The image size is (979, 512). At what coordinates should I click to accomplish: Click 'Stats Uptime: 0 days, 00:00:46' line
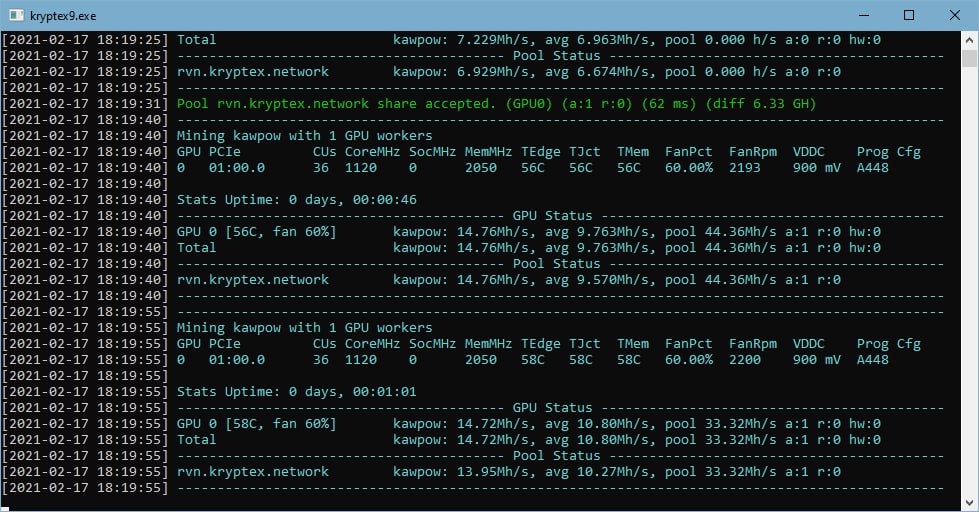297,200
